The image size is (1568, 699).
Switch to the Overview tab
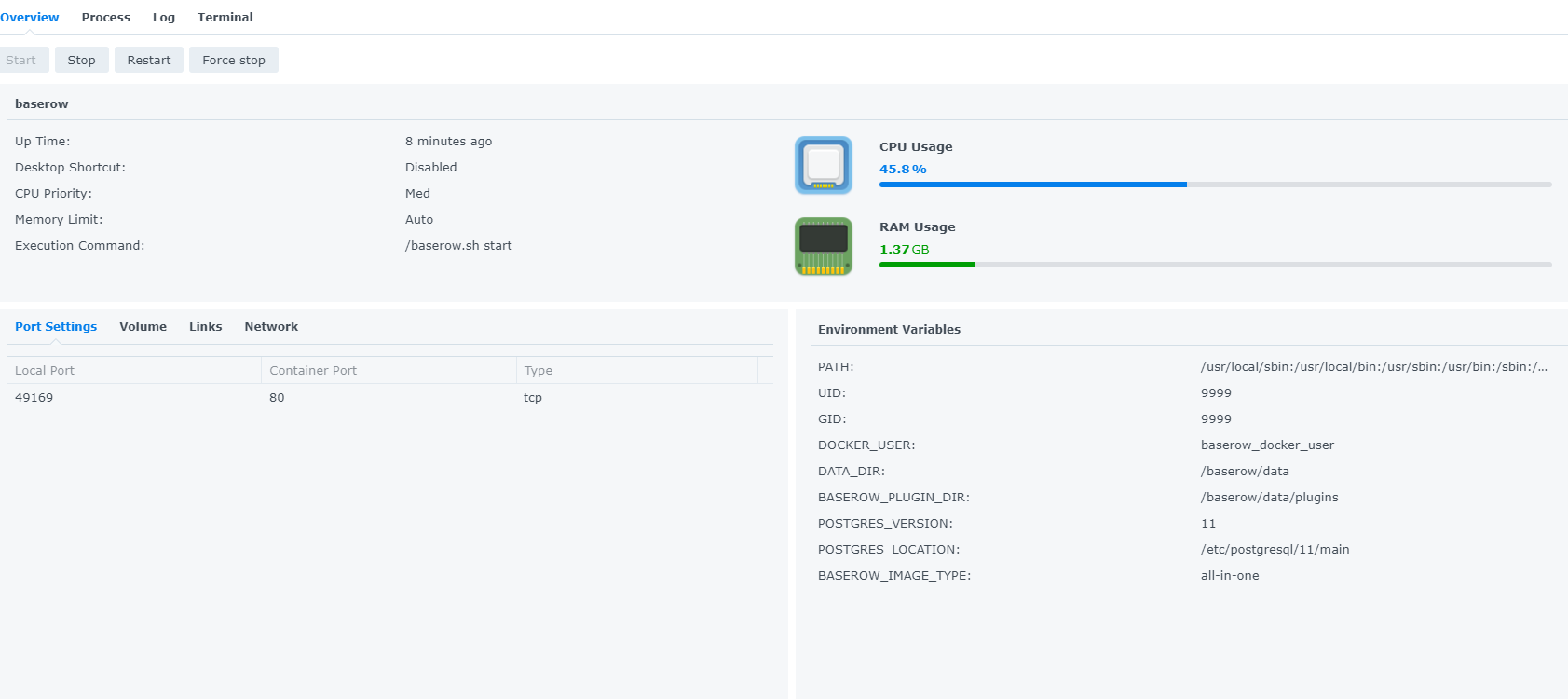point(29,17)
